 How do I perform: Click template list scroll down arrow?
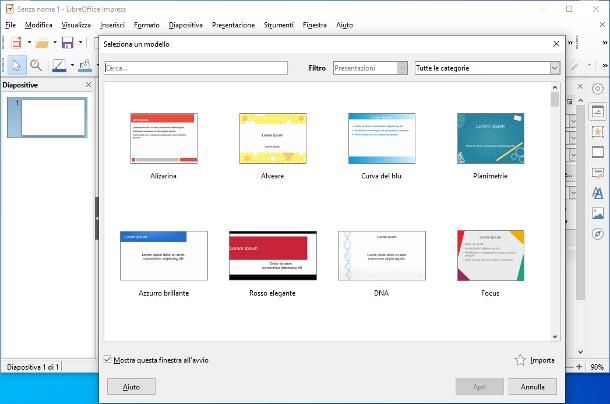tap(555, 337)
